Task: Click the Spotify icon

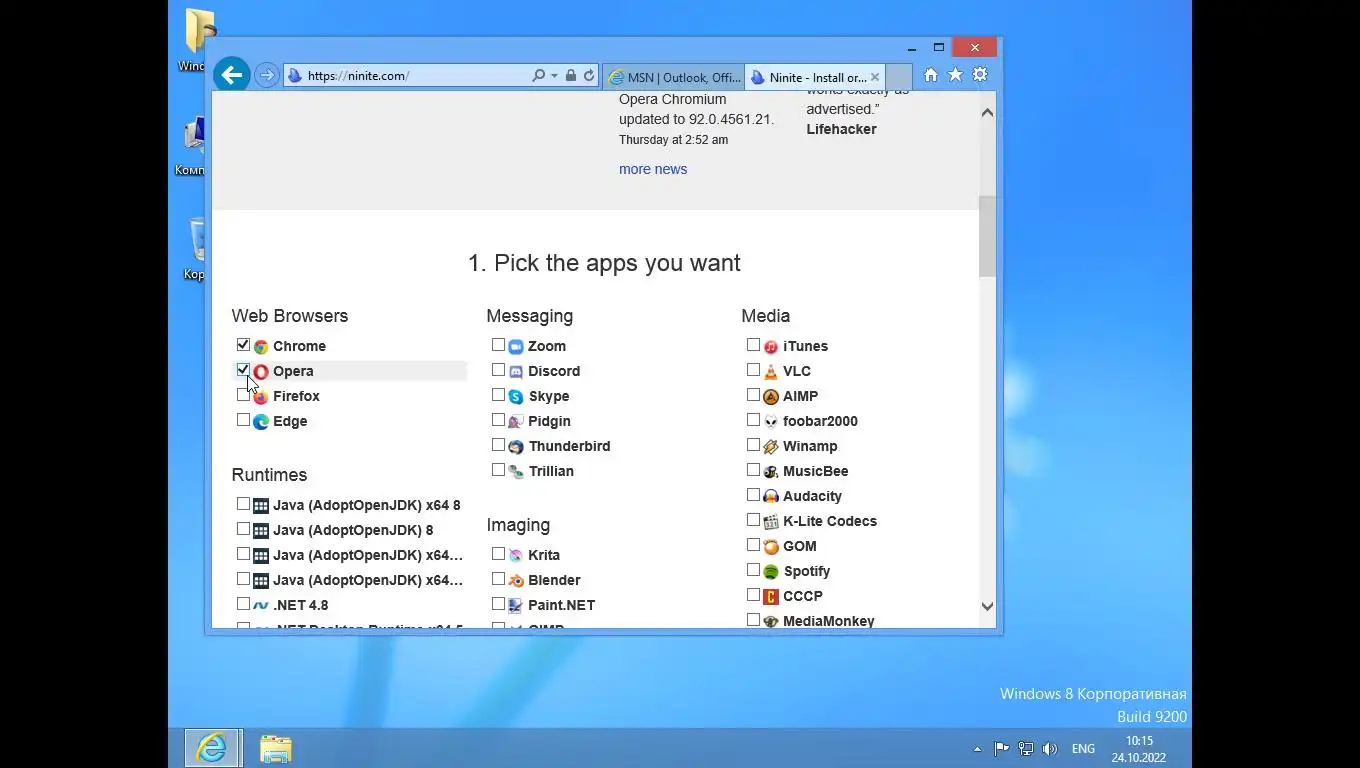Action: [771, 572]
